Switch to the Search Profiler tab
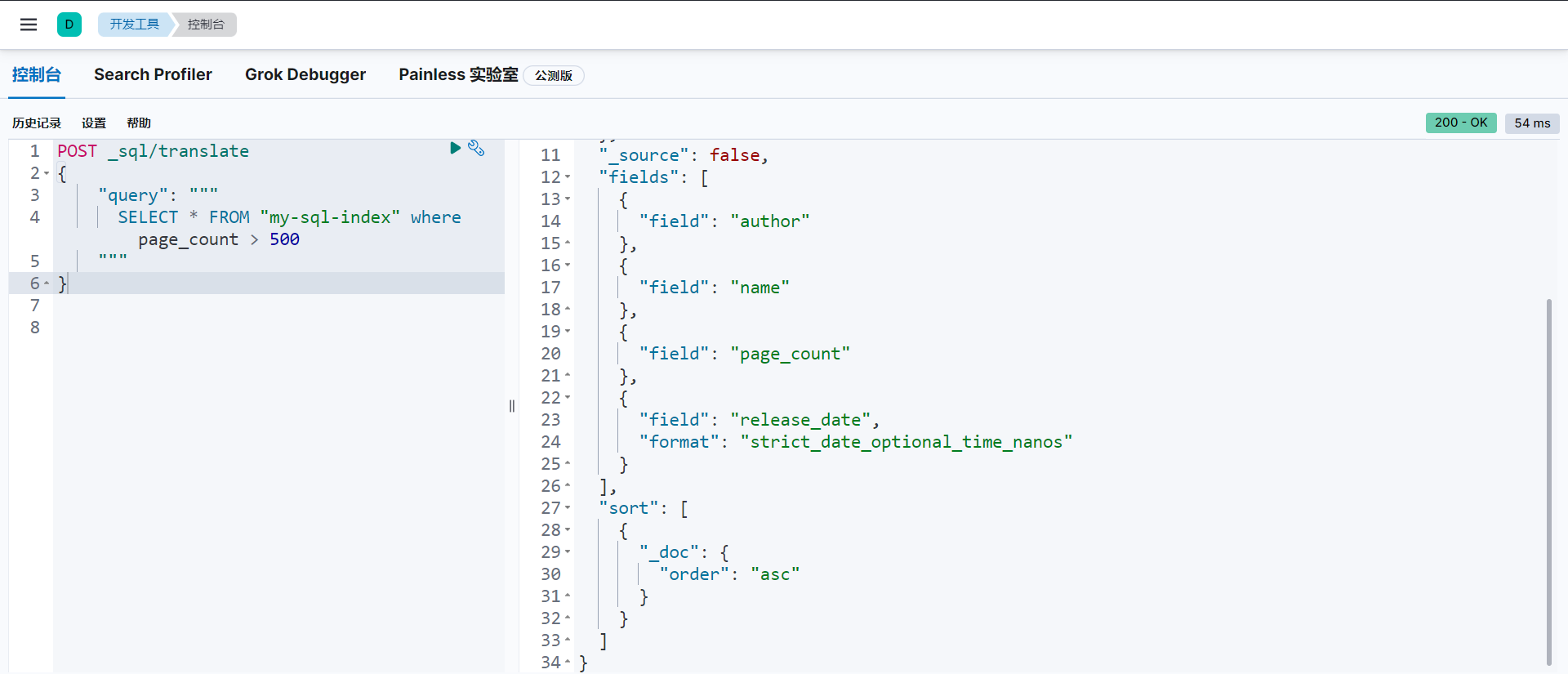 (x=153, y=74)
